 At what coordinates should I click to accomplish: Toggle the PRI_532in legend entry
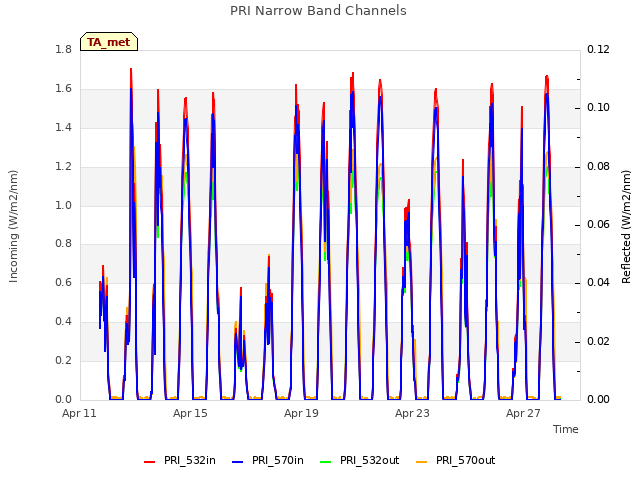coord(180,460)
